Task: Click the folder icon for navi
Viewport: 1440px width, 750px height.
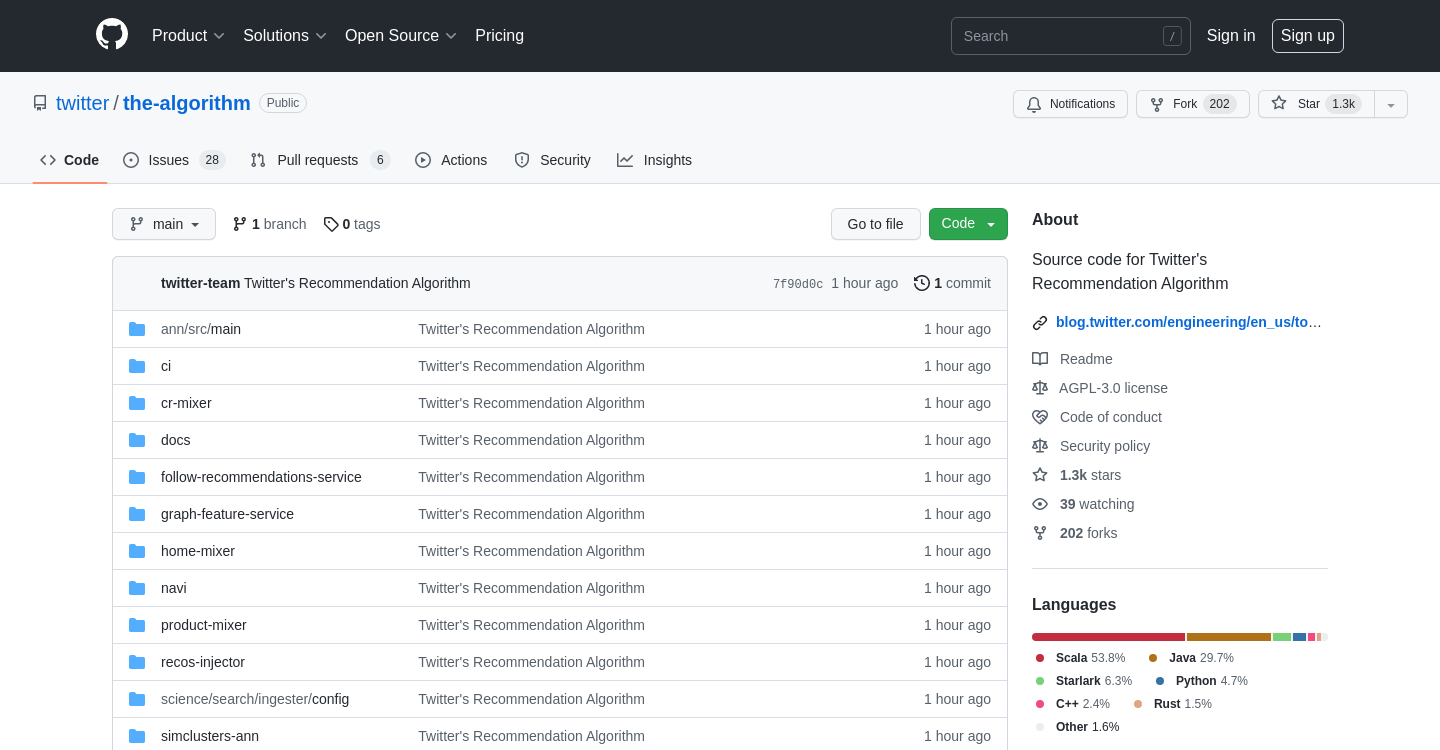Action: click(x=137, y=588)
